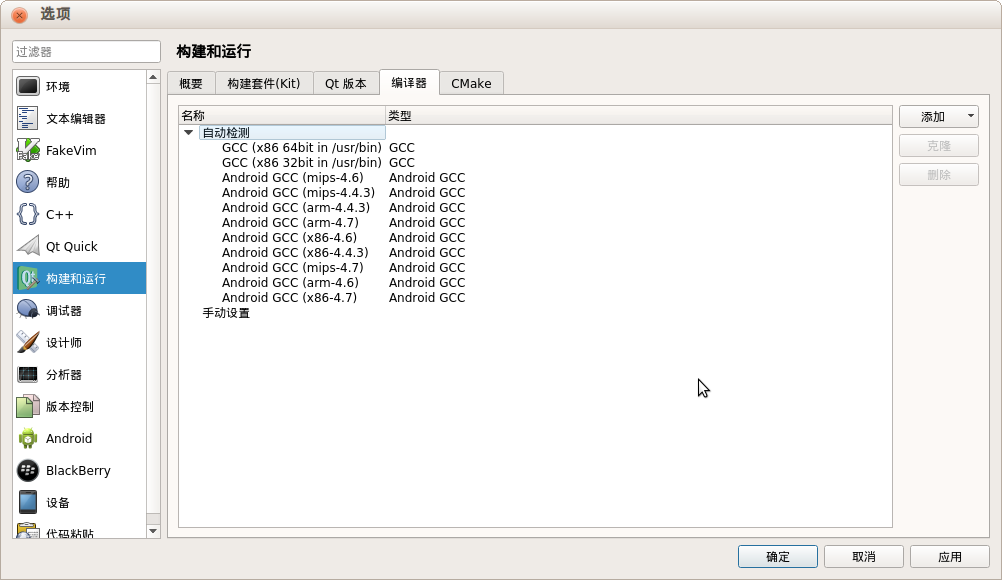Click the 应用 button
The image size is (1002, 580).
pos(950,556)
